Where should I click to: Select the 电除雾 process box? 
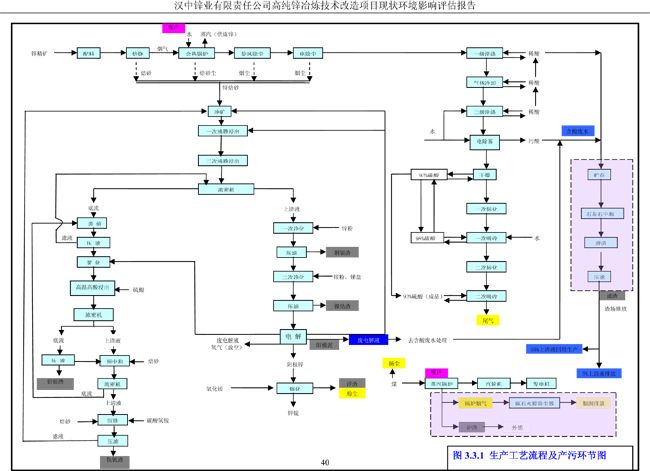coord(486,142)
